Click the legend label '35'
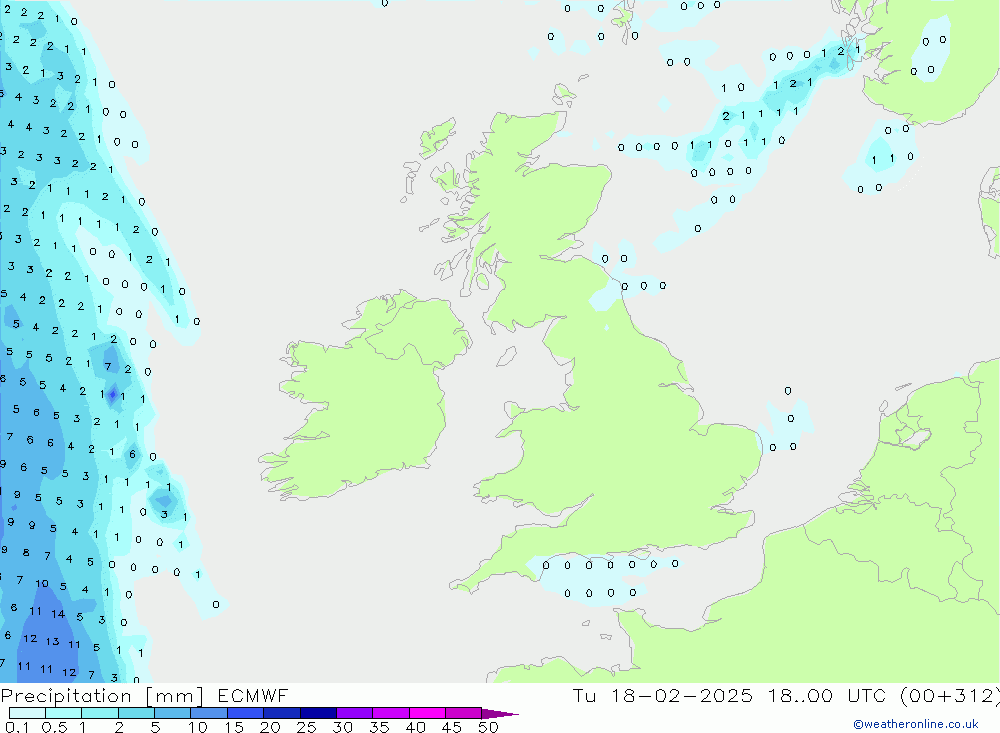 (379, 727)
